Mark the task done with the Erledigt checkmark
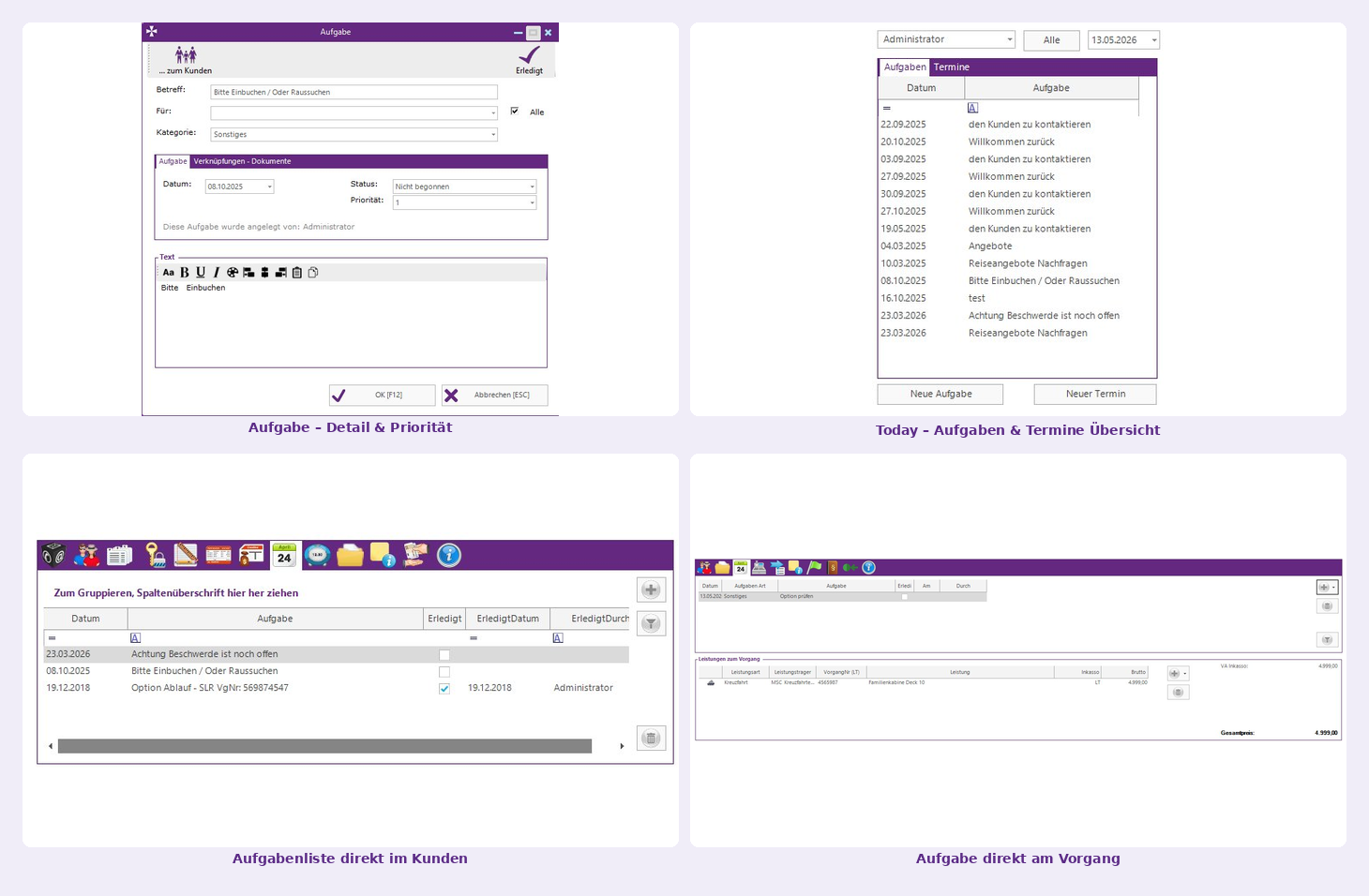 [x=530, y=55]
